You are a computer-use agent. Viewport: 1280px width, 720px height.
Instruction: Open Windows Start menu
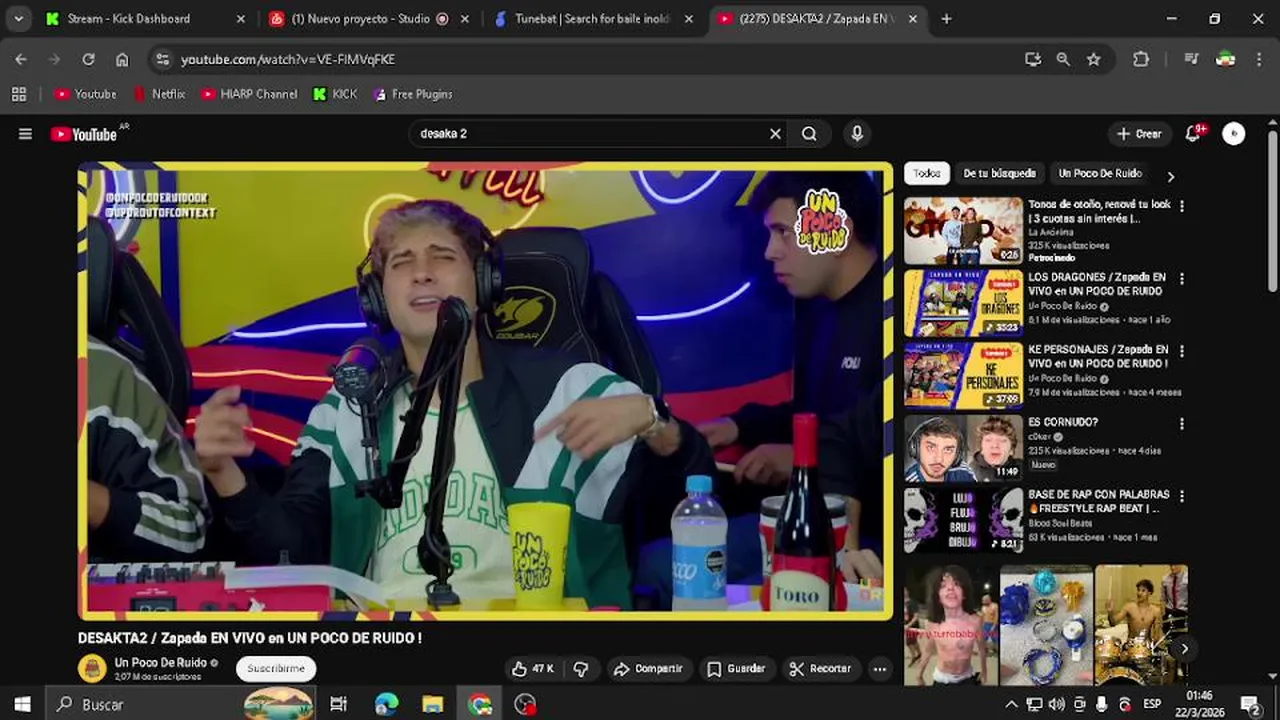pos(22,705)
